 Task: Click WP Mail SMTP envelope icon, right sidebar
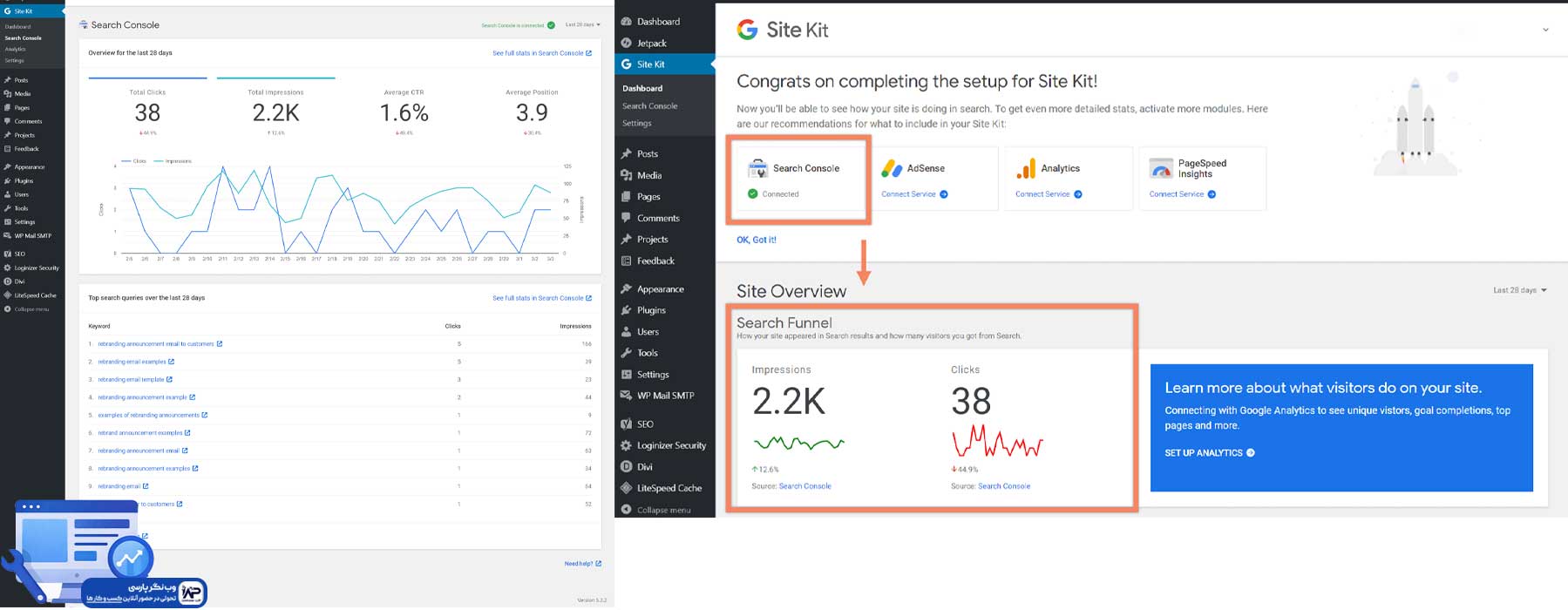pyautogui.click(x=626, y=395)
